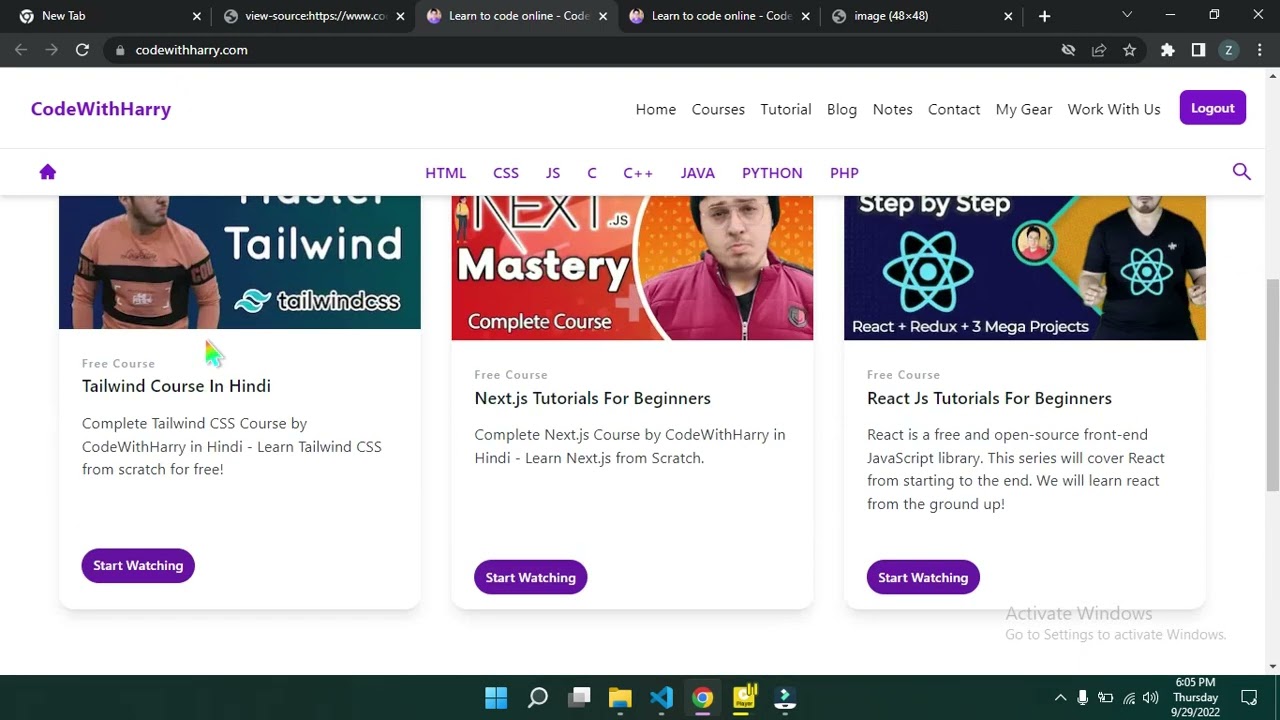The image size is (1280, 720).
Task: Click the eye-slash tracking icon in address bar
Action: click(x=1068, y=50)
